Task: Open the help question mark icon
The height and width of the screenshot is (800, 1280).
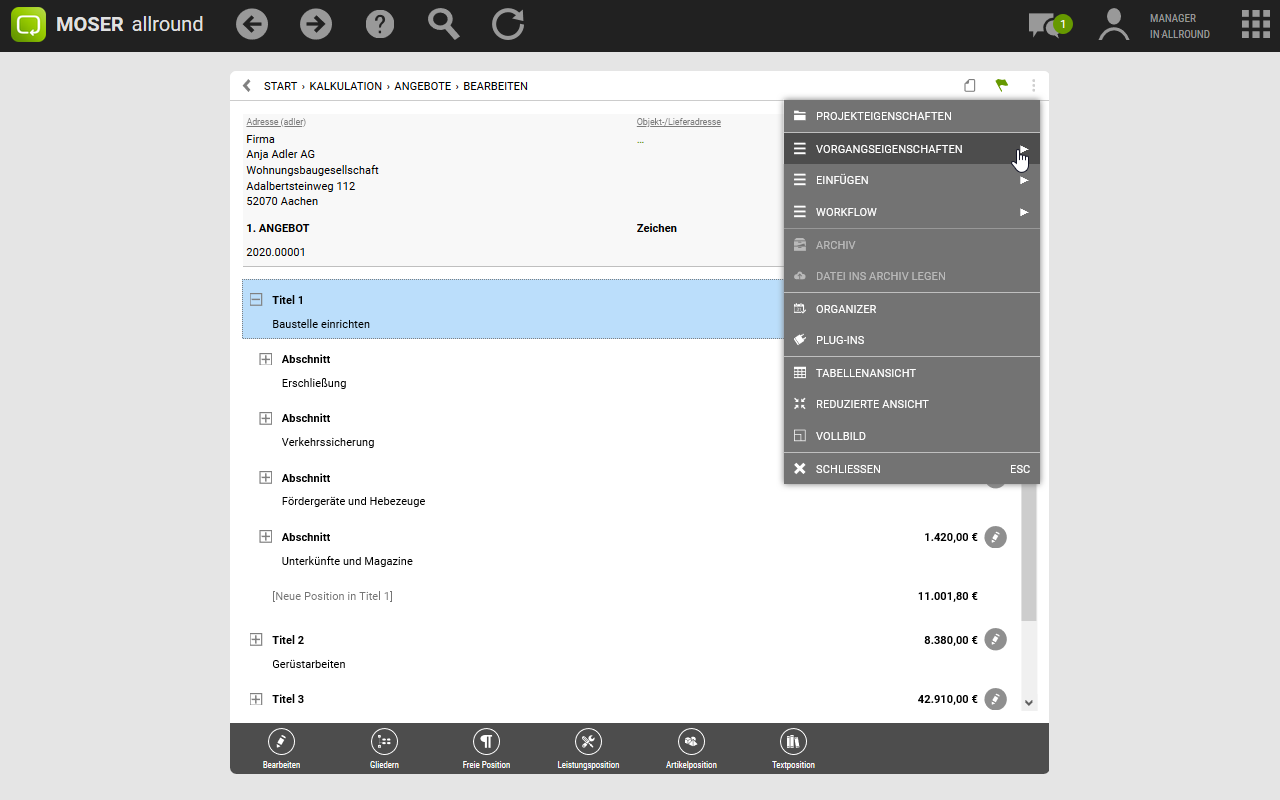Action: click(380, 25)
